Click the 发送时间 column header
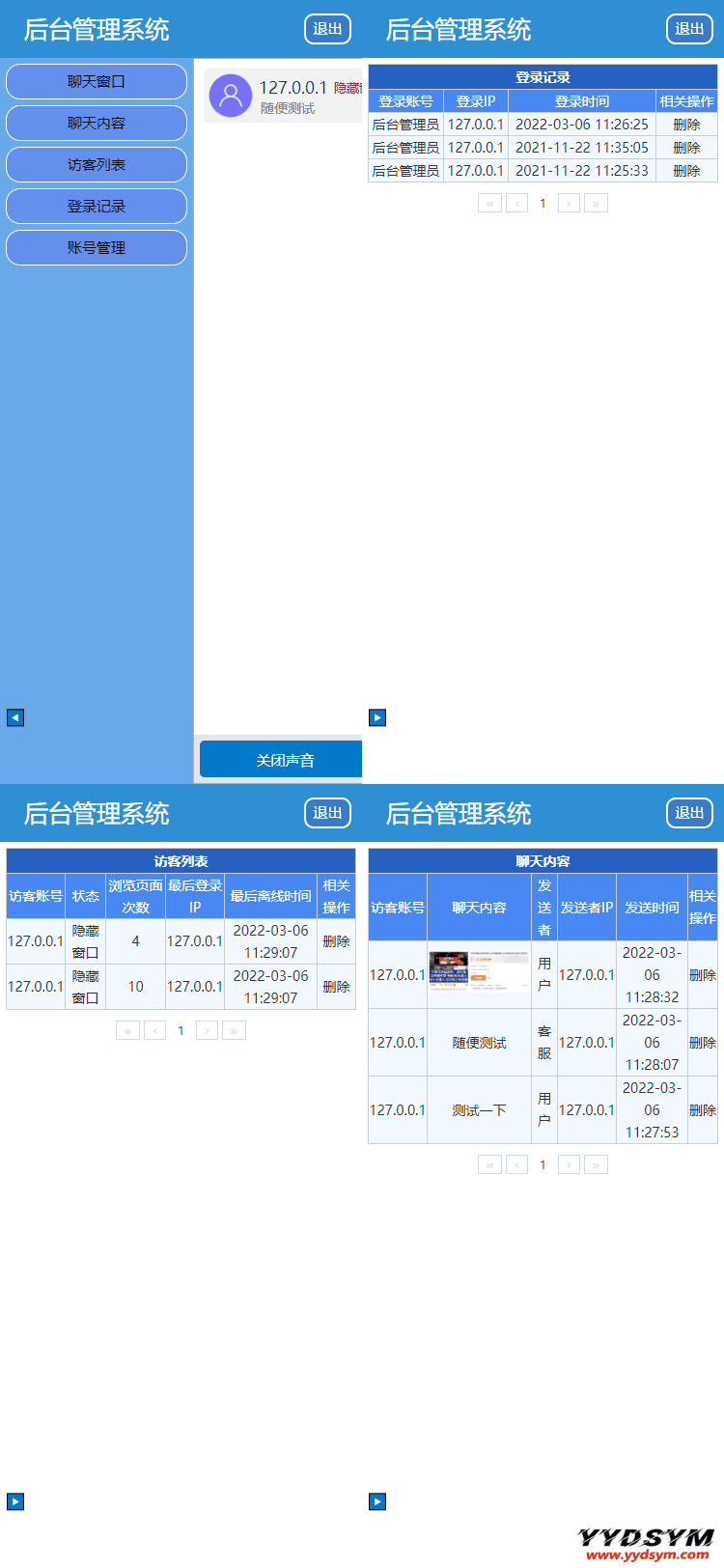Viewport: 724px width, 1568px height. point(652,908)
